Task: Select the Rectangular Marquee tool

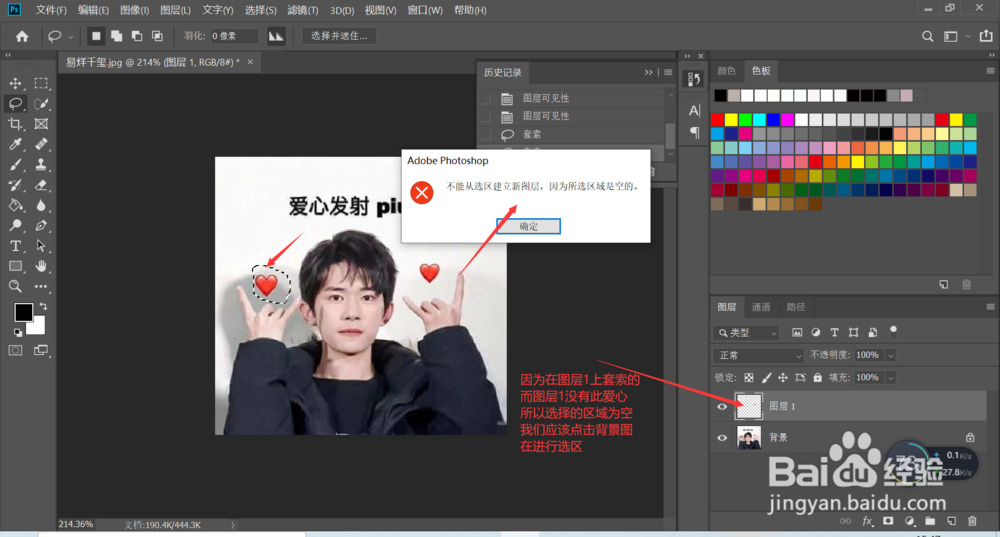Action: click(x=41, y=83)
